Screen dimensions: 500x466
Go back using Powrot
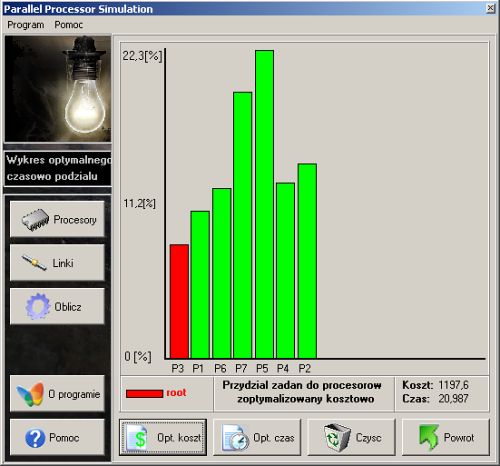[446, 437]
